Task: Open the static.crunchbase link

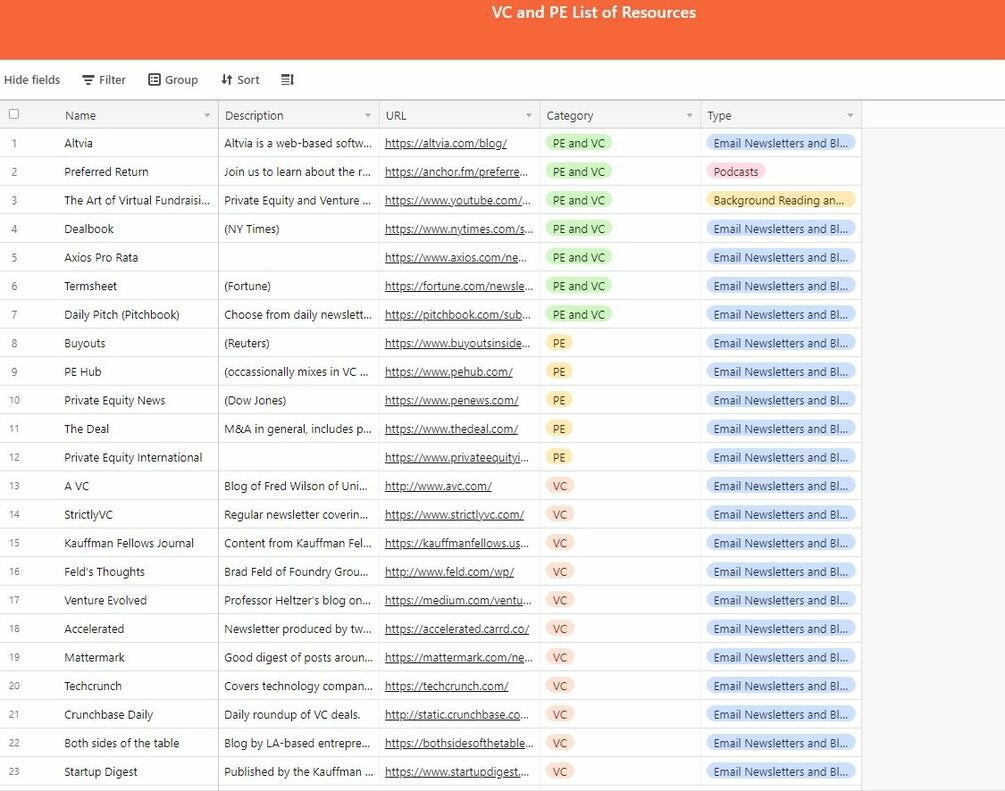Action: point(457,715)
